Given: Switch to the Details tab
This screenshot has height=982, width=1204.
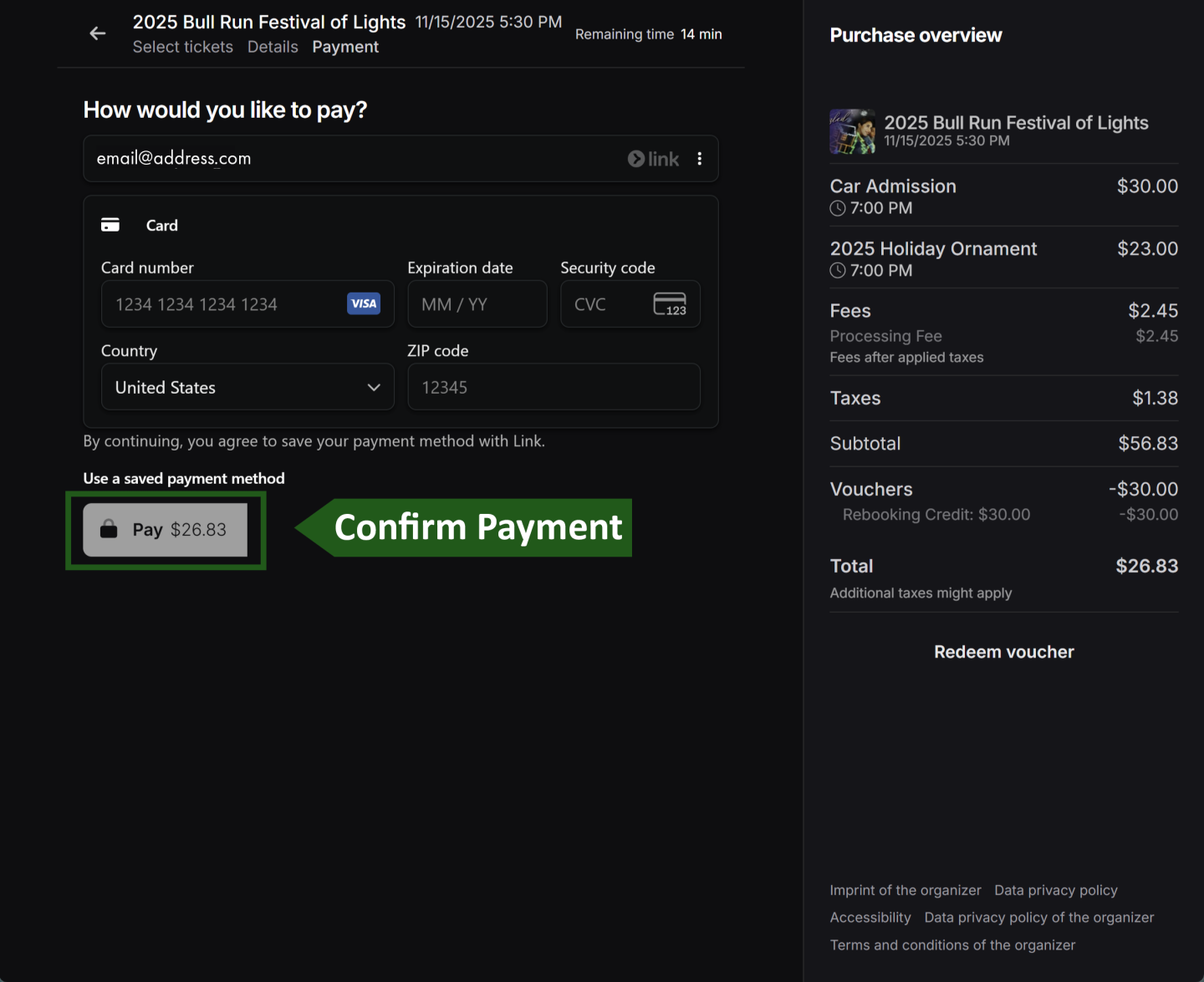Looking at the screenshot, I should tap(273, 47).
